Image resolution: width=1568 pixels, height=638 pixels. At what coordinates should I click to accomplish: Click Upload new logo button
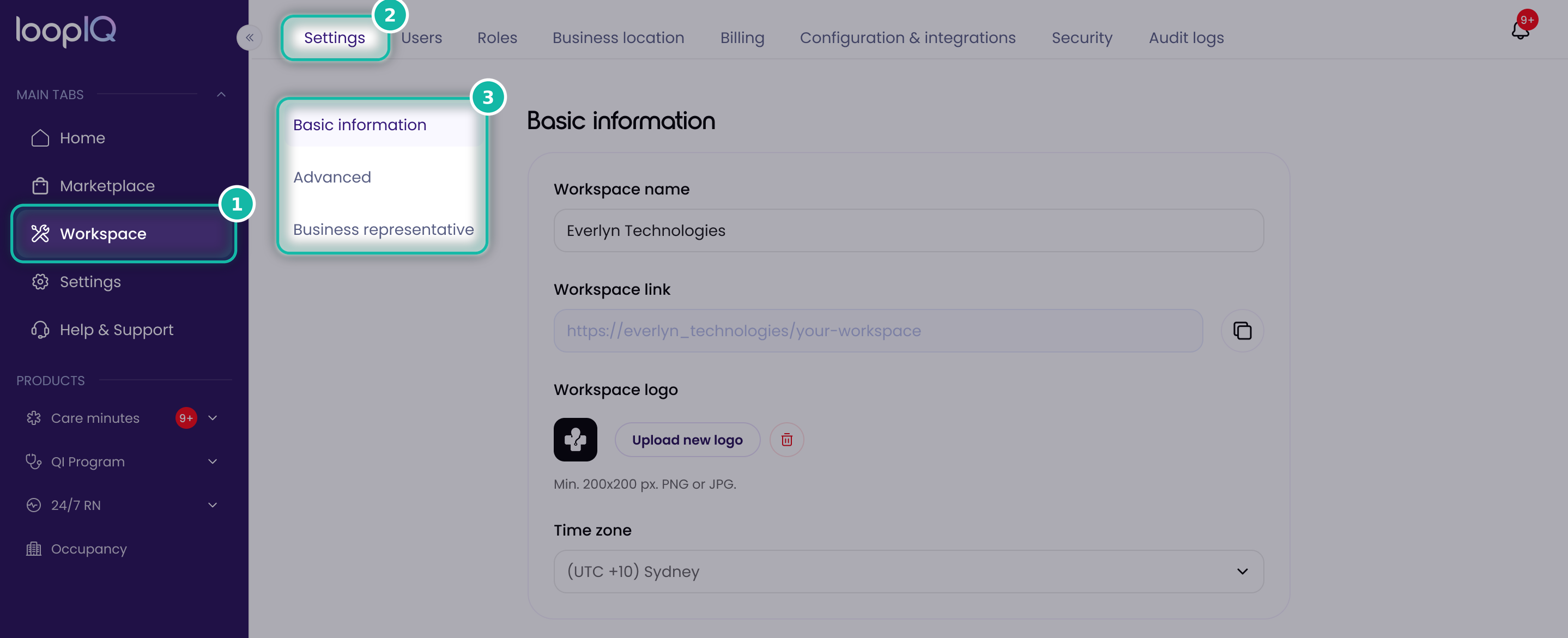tap(687, 440)
